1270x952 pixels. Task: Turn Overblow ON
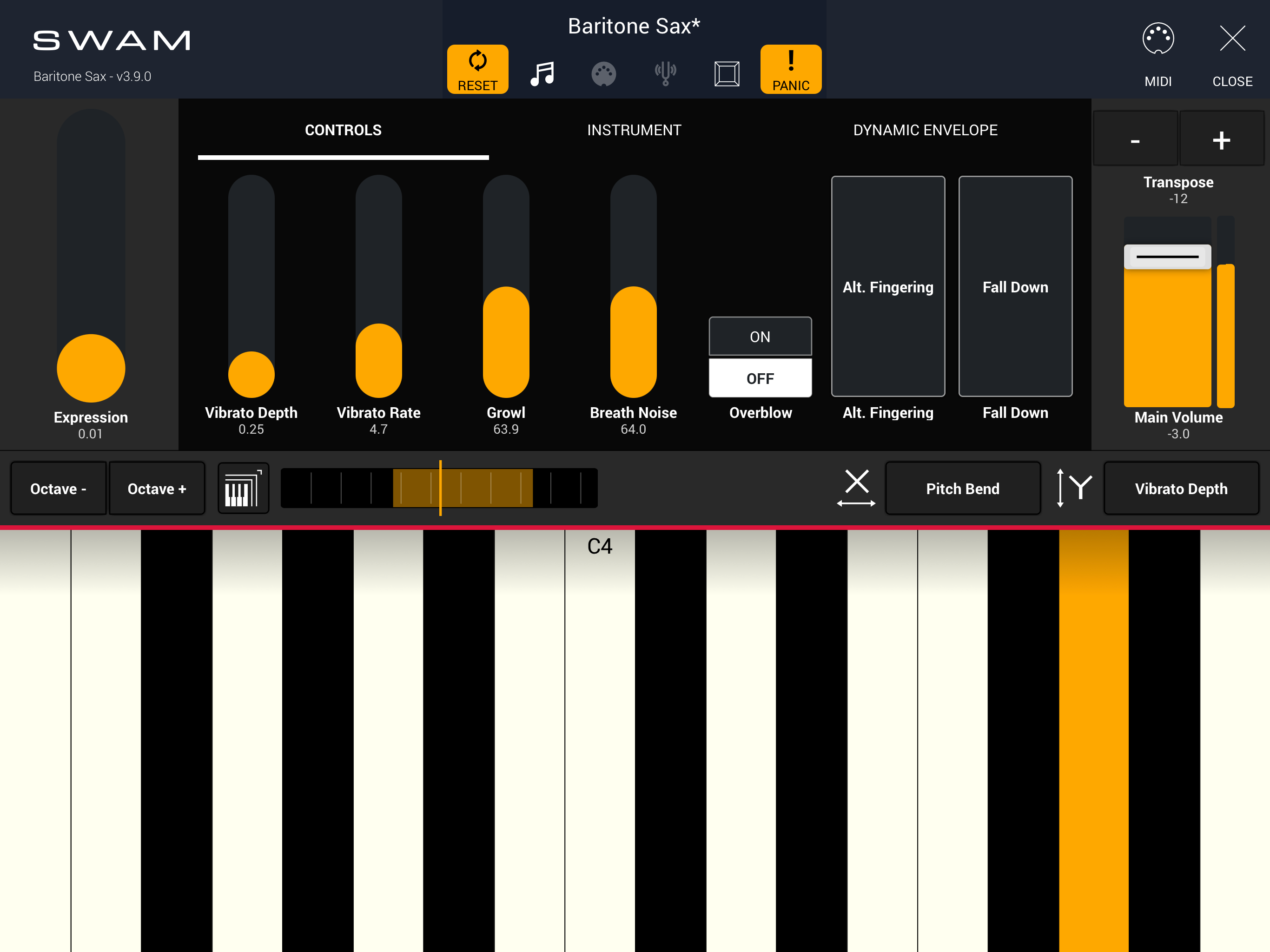760,337
